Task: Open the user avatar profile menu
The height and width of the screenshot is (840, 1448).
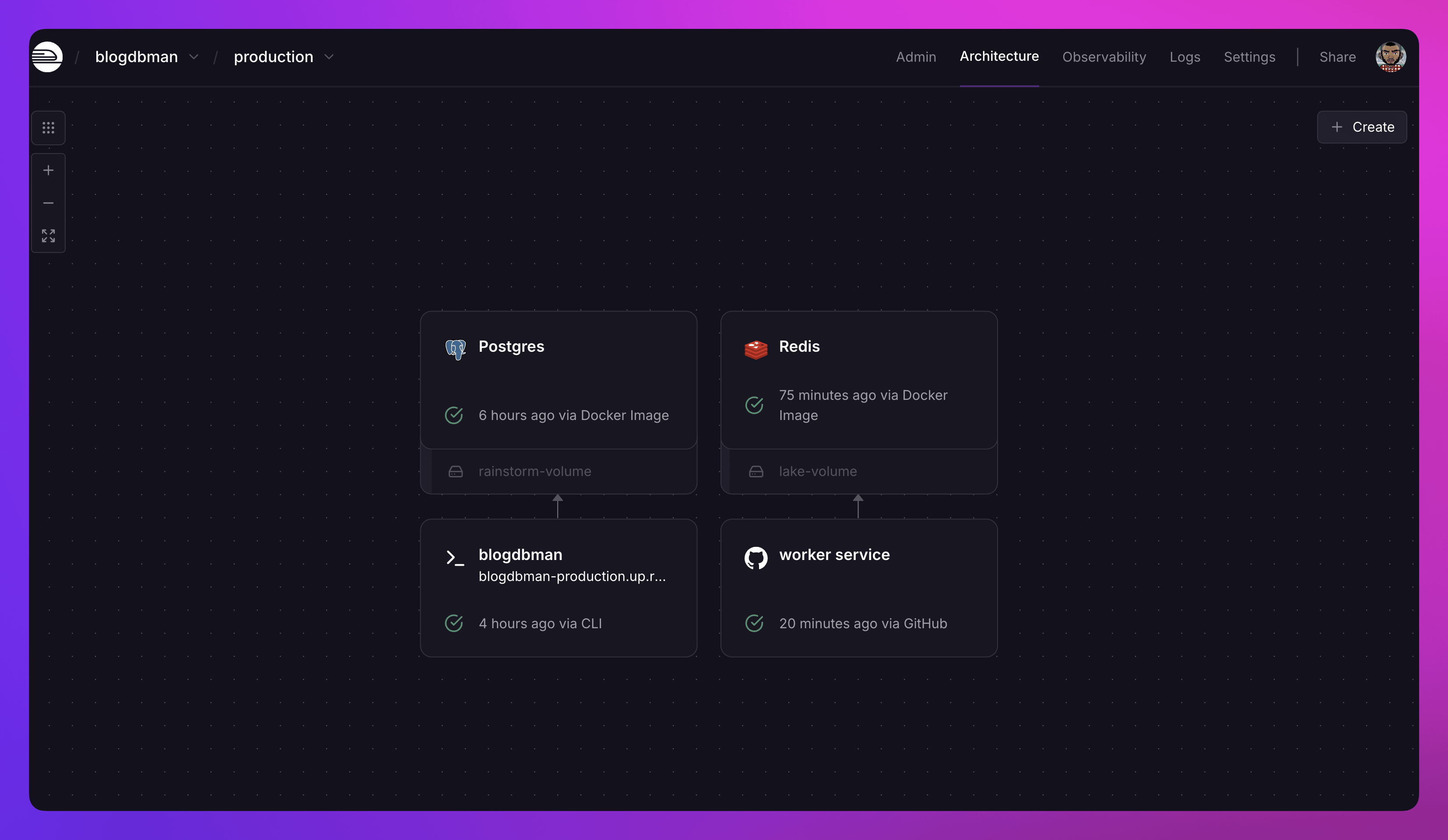Action: pyautogui.click(x=1391, y=57)
